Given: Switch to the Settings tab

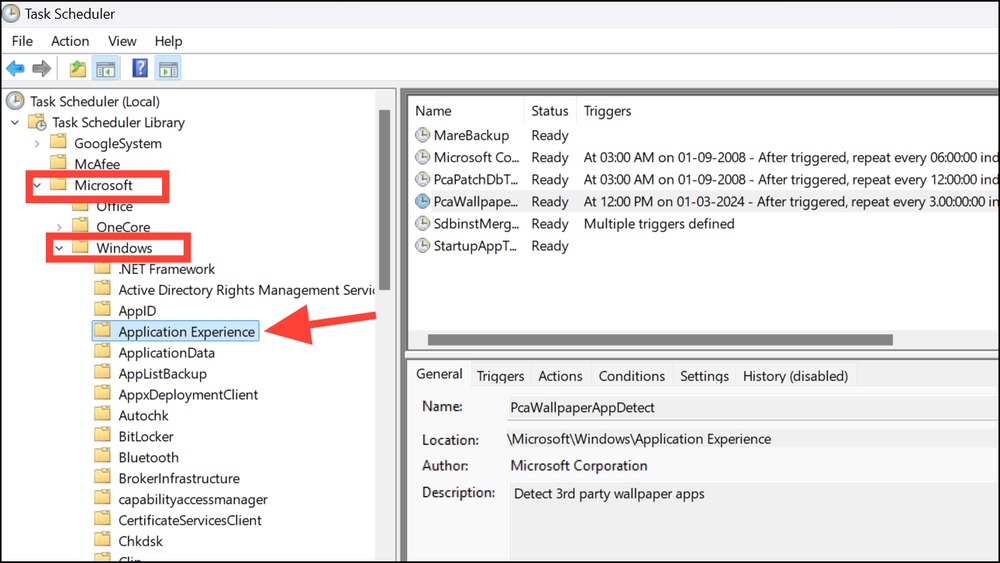Looking at the screenshot, I should click(704, 376).
